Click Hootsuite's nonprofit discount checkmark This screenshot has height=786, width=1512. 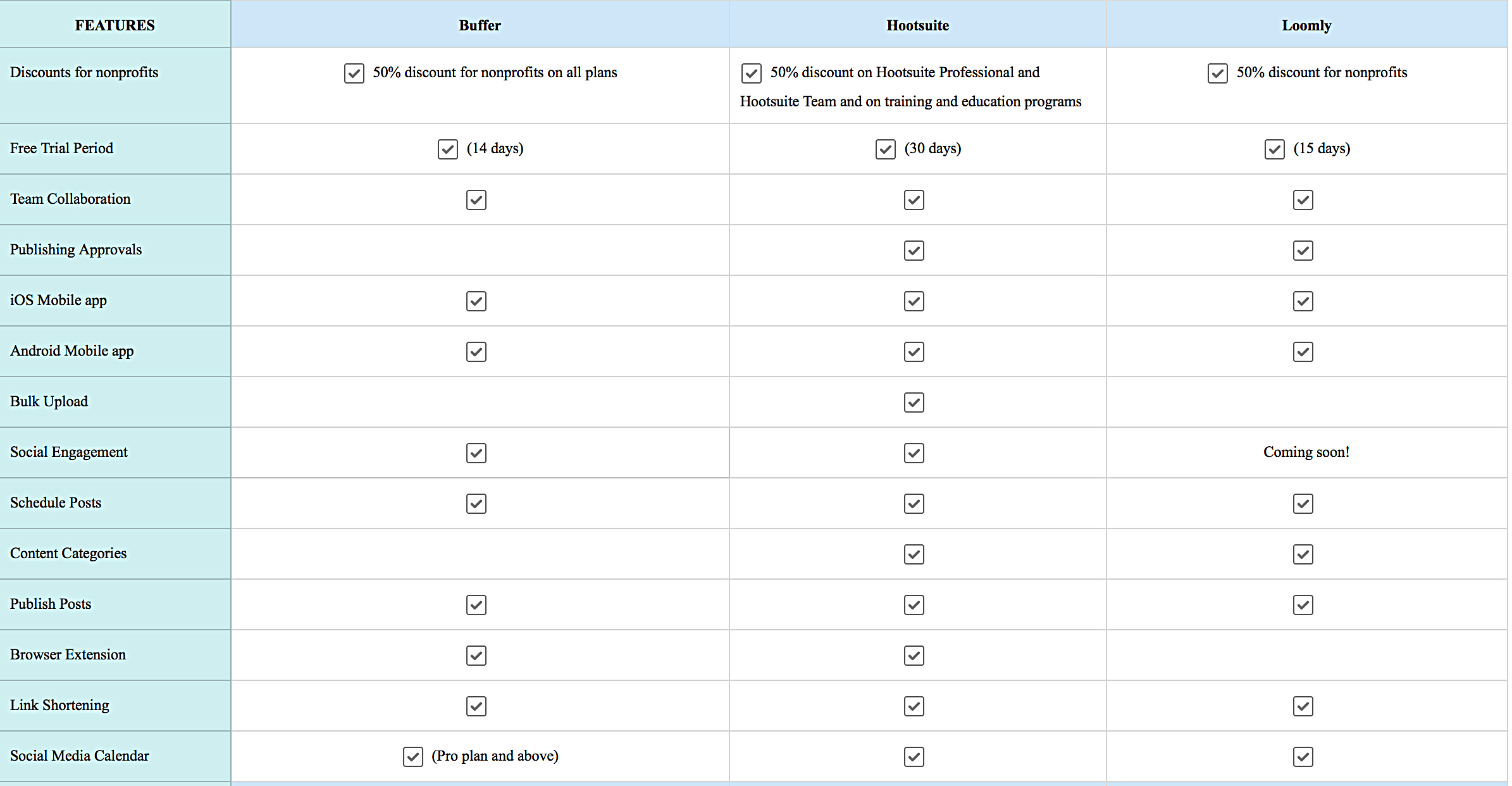(752, 73)
